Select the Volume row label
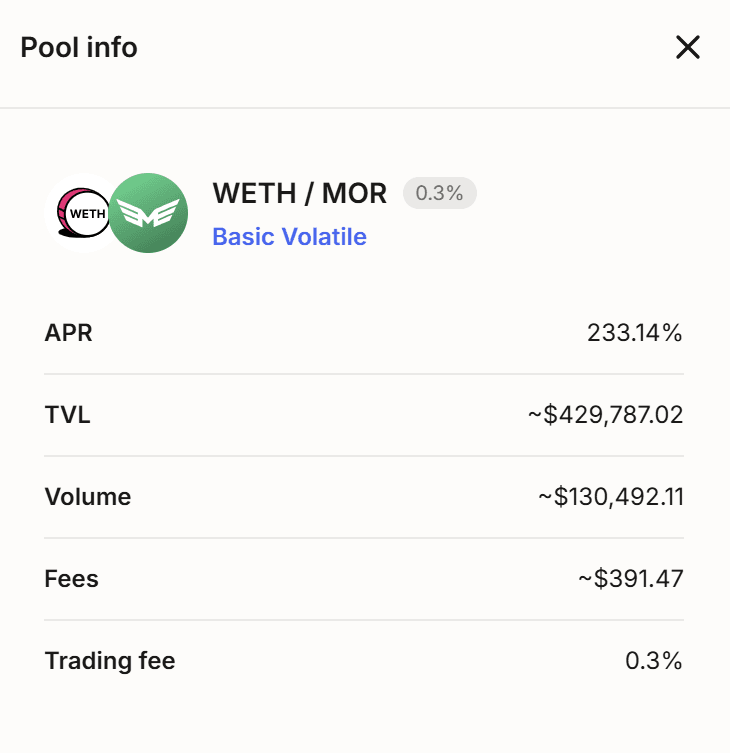730x753 pixels. (88, 497)
